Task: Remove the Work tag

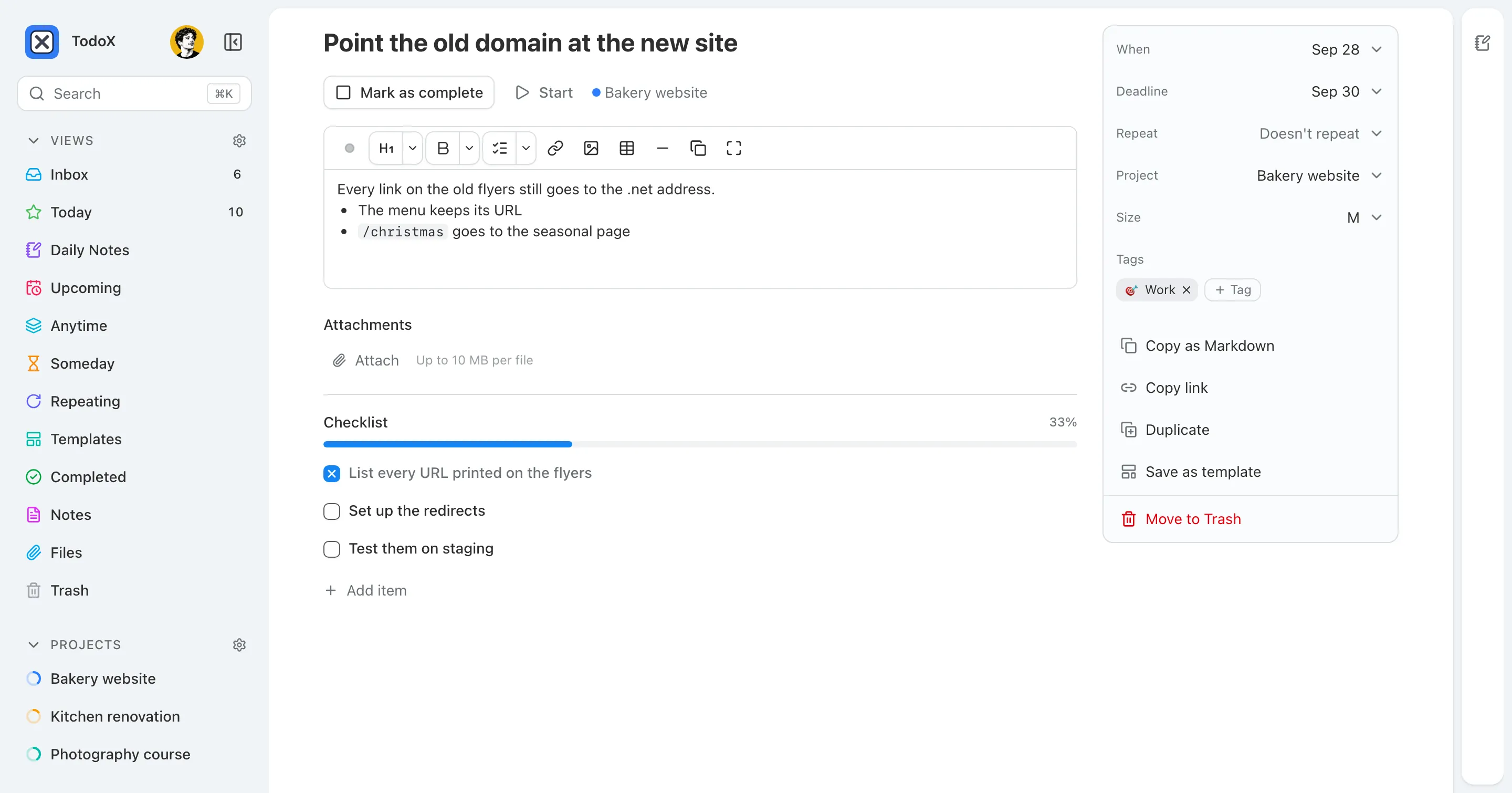Action: 1186,290
